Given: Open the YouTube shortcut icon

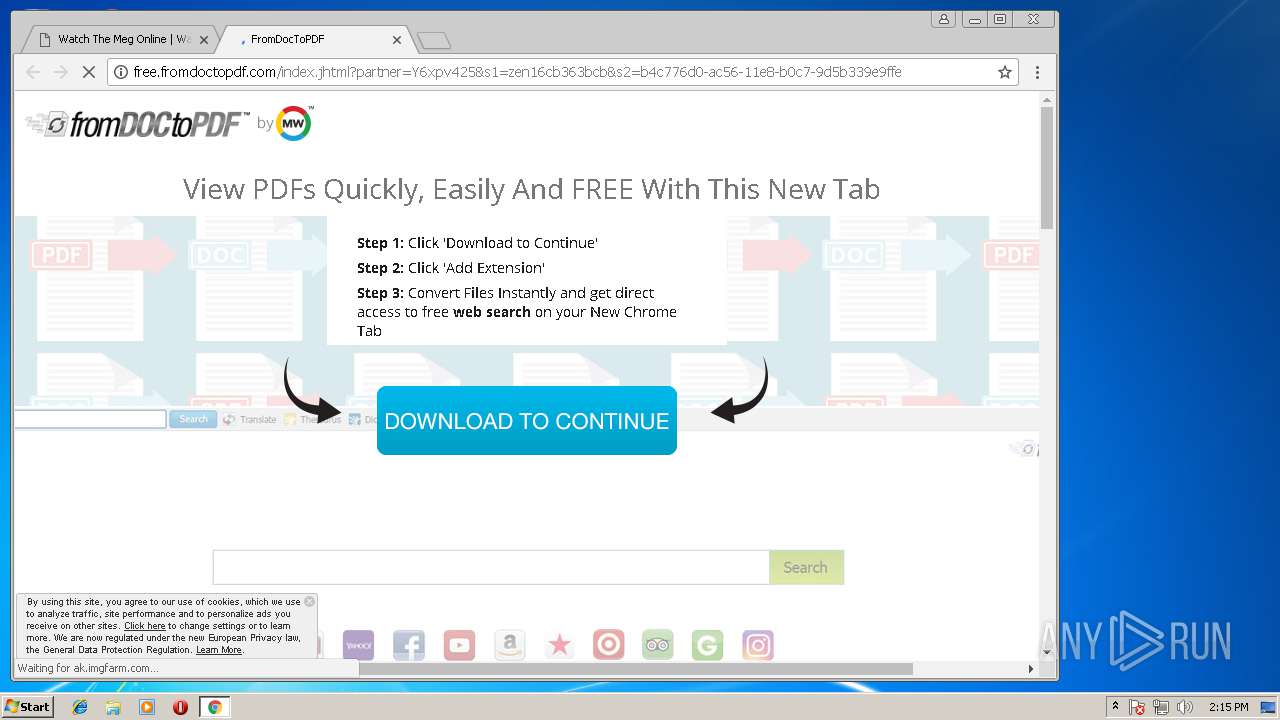Looking at the screenshot, I should point(459,645).
